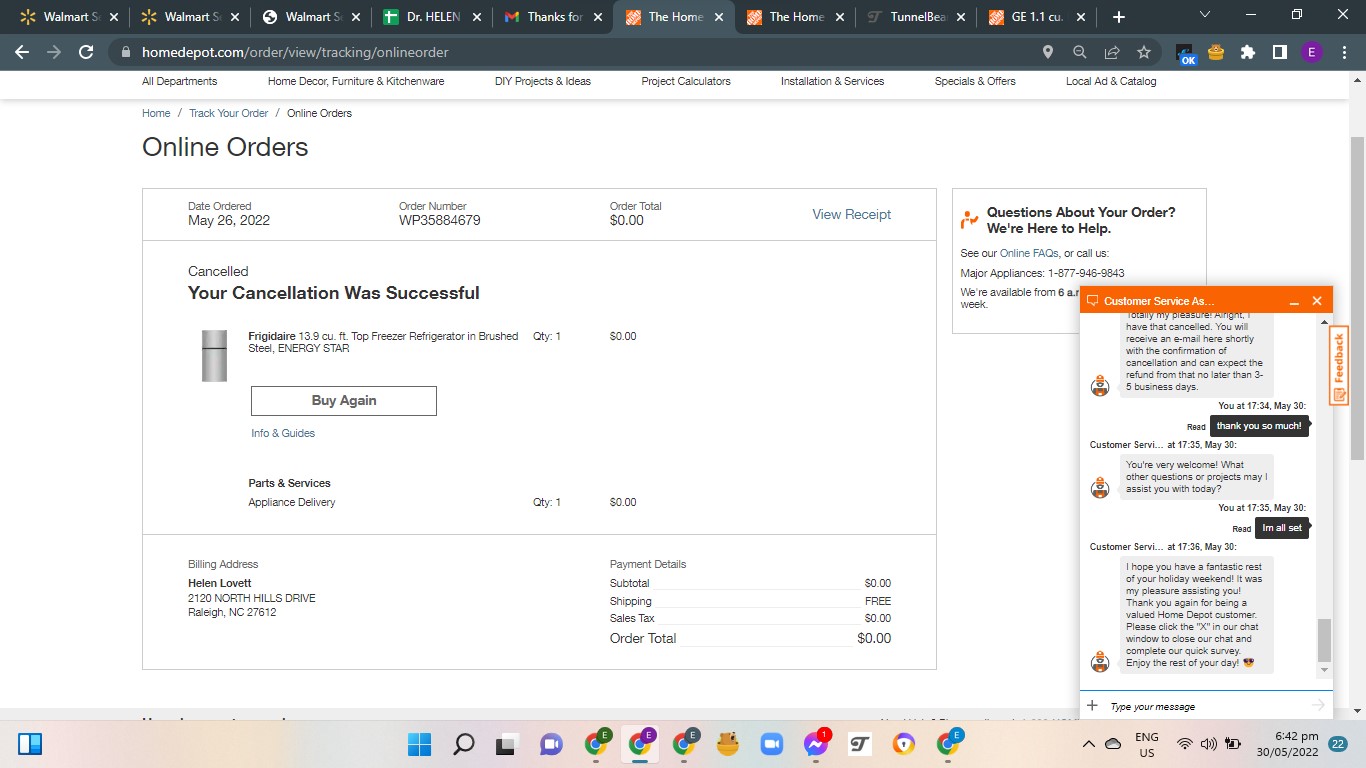This screenshot has width=1366, height=768.
Task: Switch to the GE 1.1 cu. tab
Action: 1038,17
